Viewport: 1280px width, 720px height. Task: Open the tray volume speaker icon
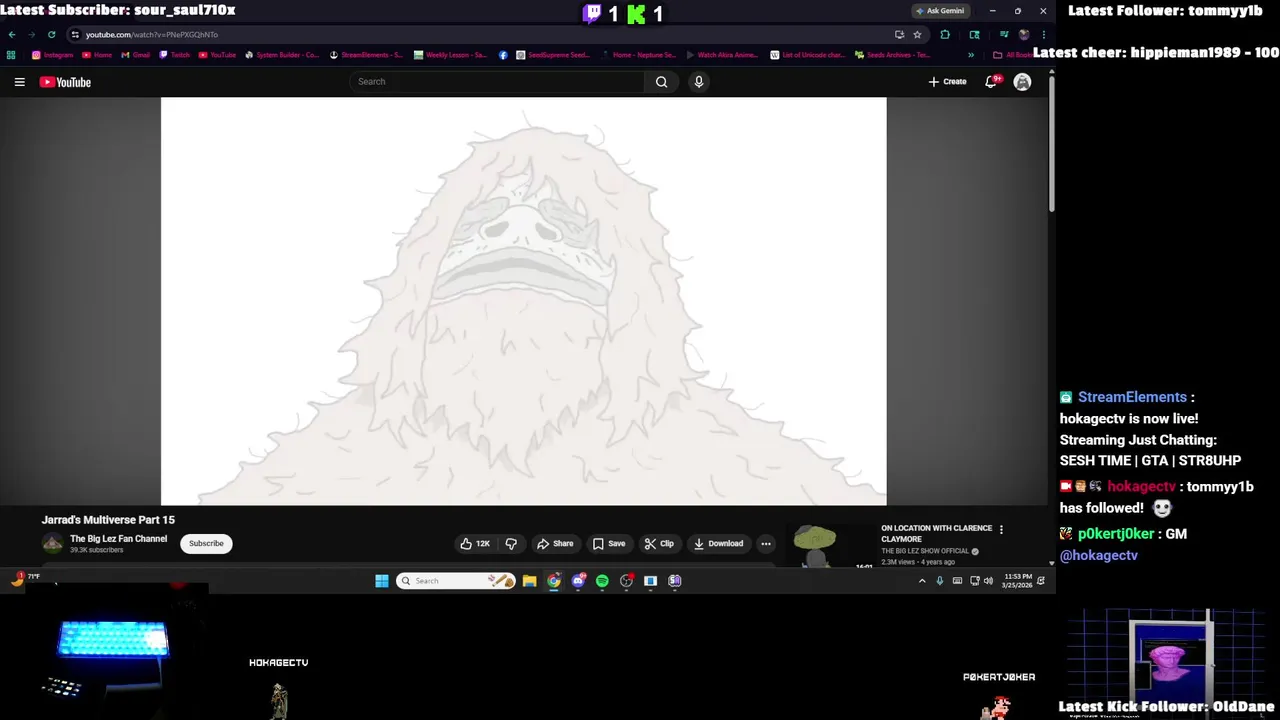click(988, 581)
